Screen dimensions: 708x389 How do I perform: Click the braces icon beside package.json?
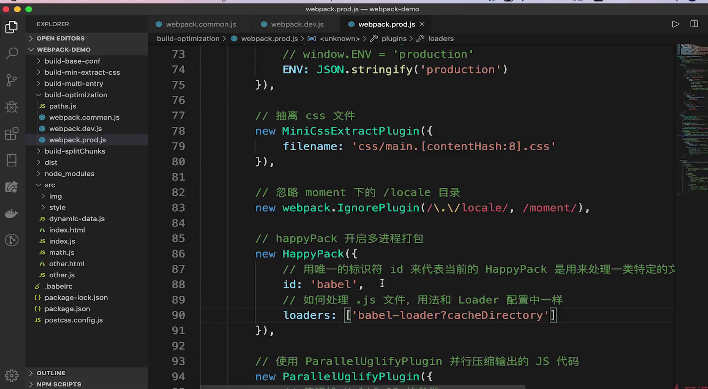pos(37,309)
